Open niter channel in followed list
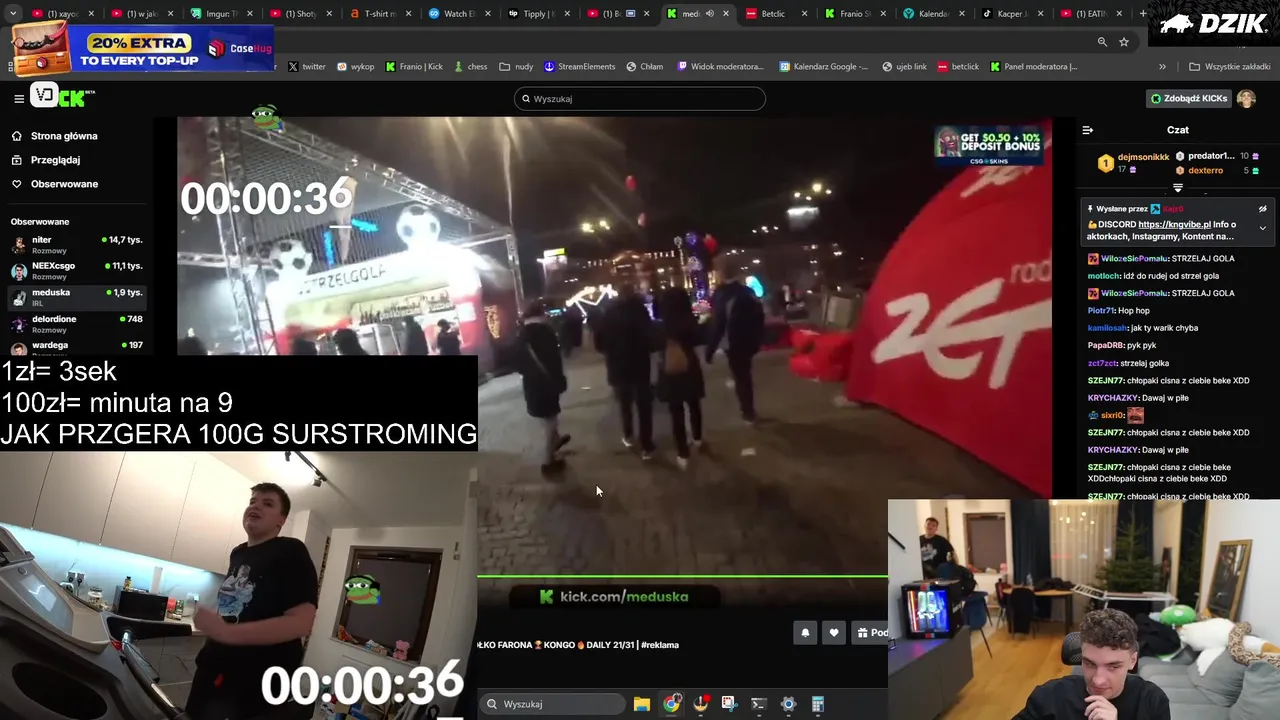The height and width of the screenshot is (720, 1280). (76, 245)
